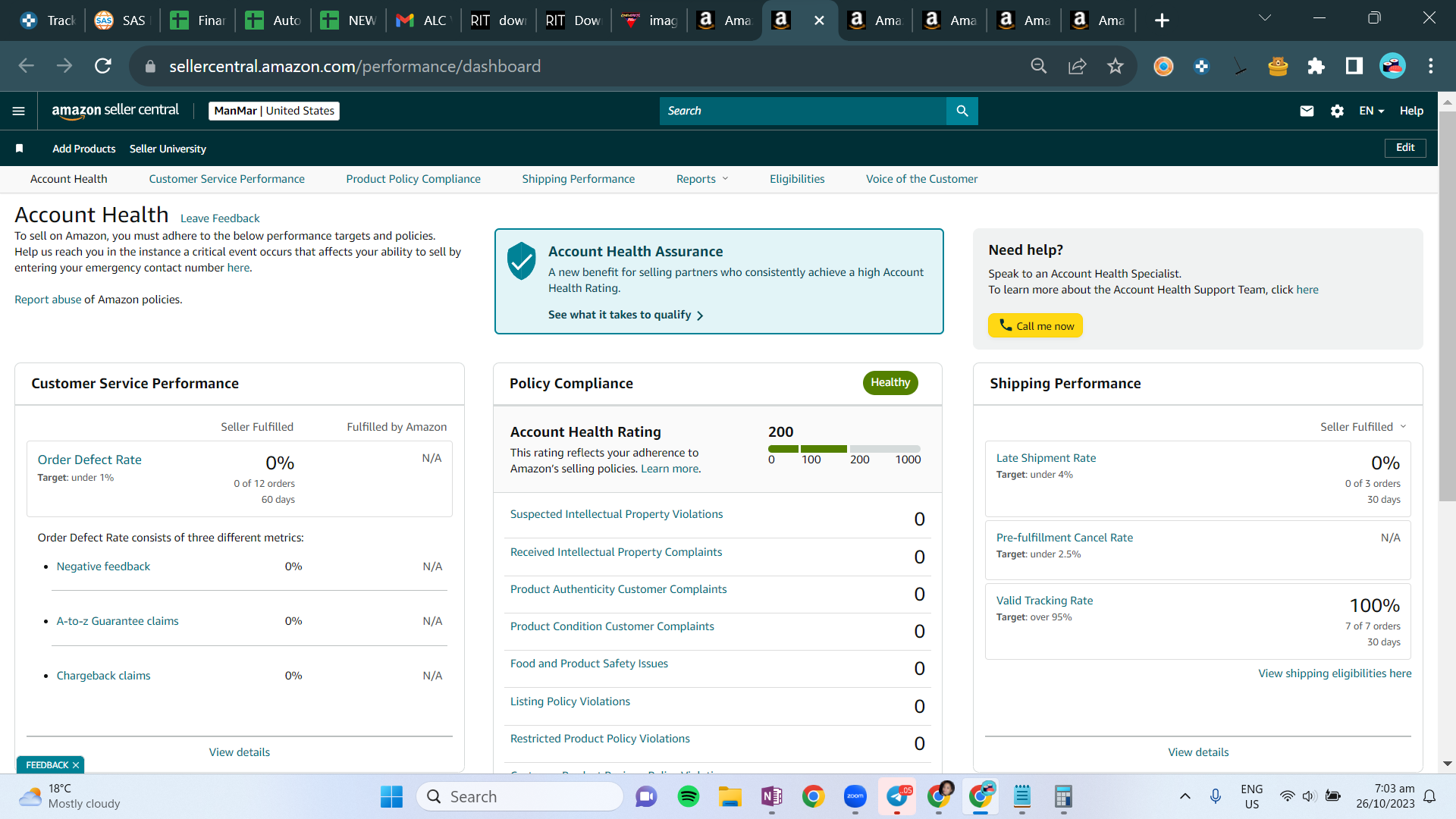This screenshot has height=819, width=1456.
Task: Open the Eligibilities tab
Action: 797,179
